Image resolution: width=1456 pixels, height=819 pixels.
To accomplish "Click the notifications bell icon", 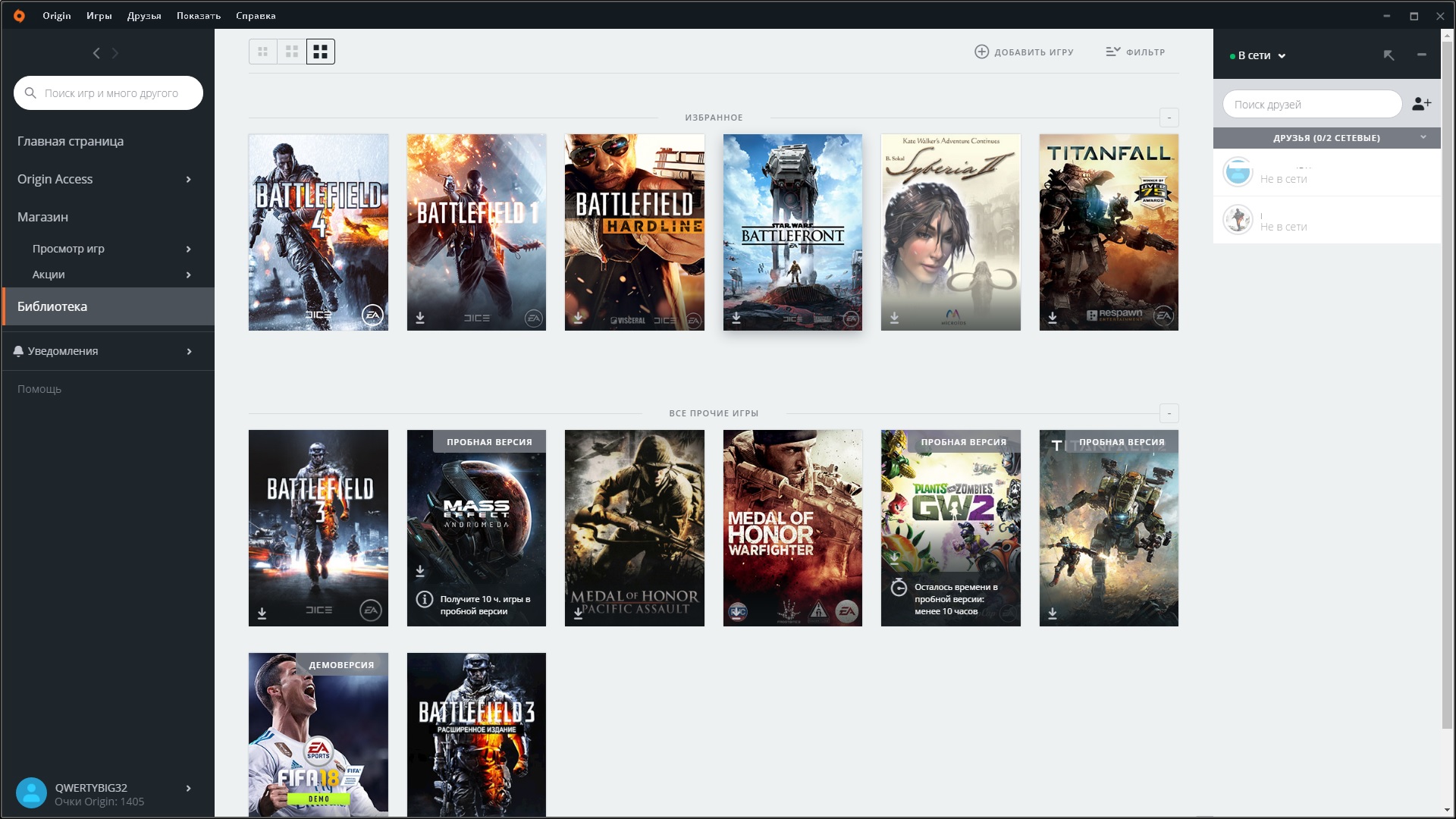I will [x=18, y=351].
